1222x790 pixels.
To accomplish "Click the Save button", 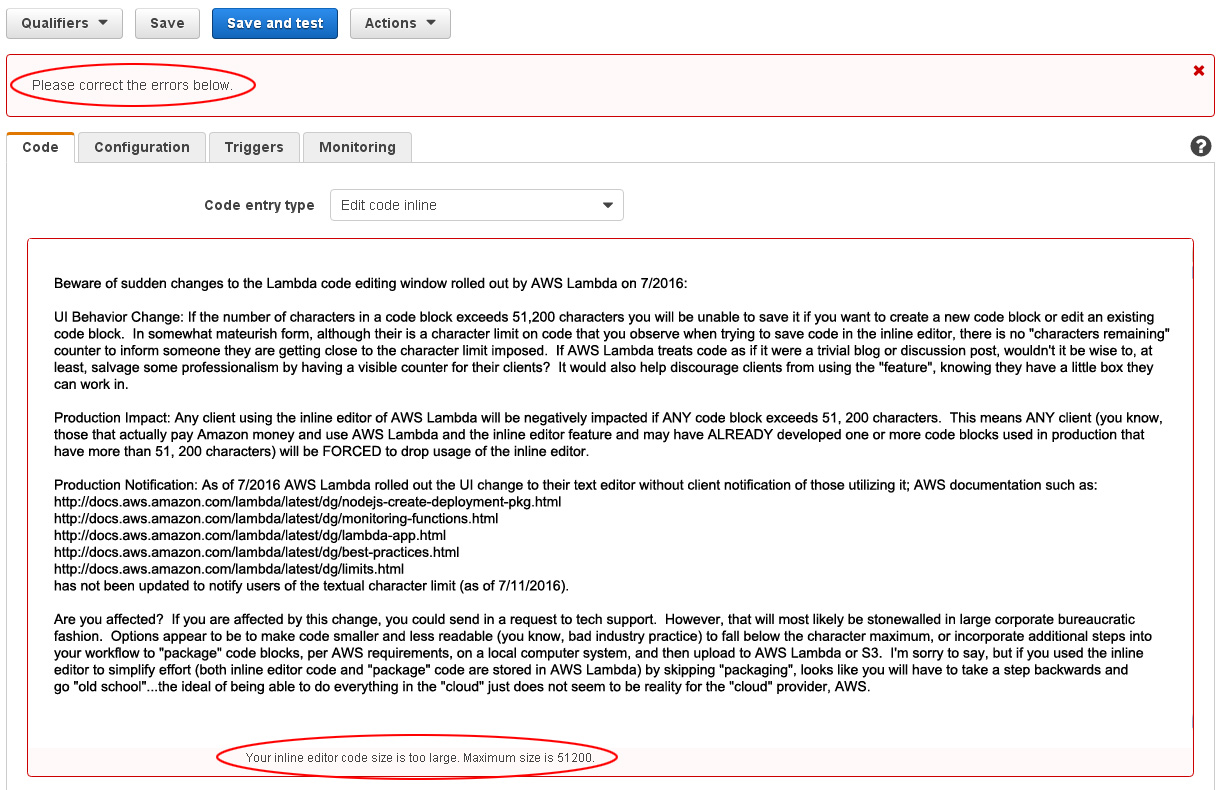I will (167, 23).
